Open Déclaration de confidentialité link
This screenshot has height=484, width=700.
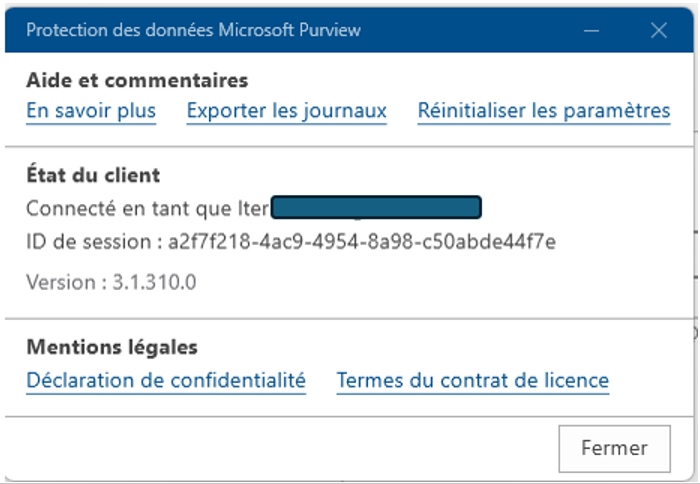pos(166,380)
